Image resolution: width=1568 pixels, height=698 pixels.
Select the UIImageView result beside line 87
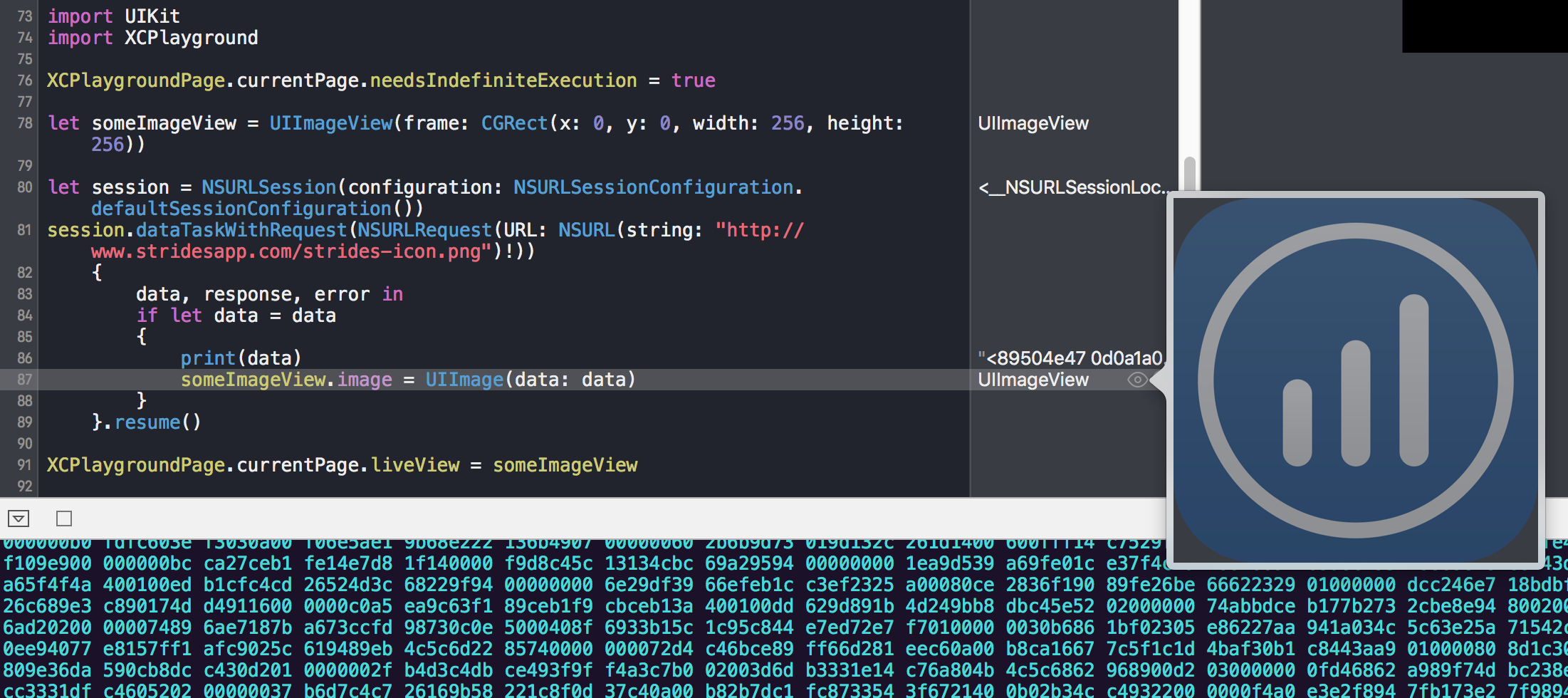(x=1033, y=380)
